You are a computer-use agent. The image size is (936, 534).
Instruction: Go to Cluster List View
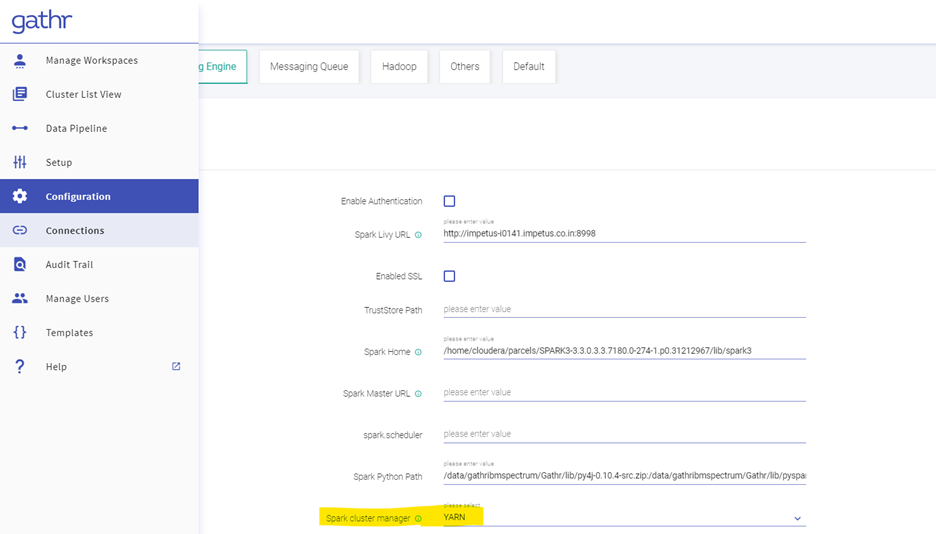coord(99,94)
